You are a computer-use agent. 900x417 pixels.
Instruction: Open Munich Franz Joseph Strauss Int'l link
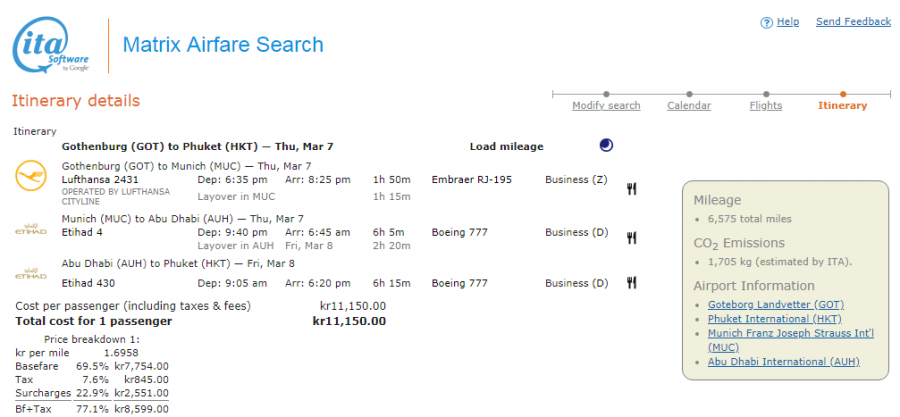click(x=790, y=333)
